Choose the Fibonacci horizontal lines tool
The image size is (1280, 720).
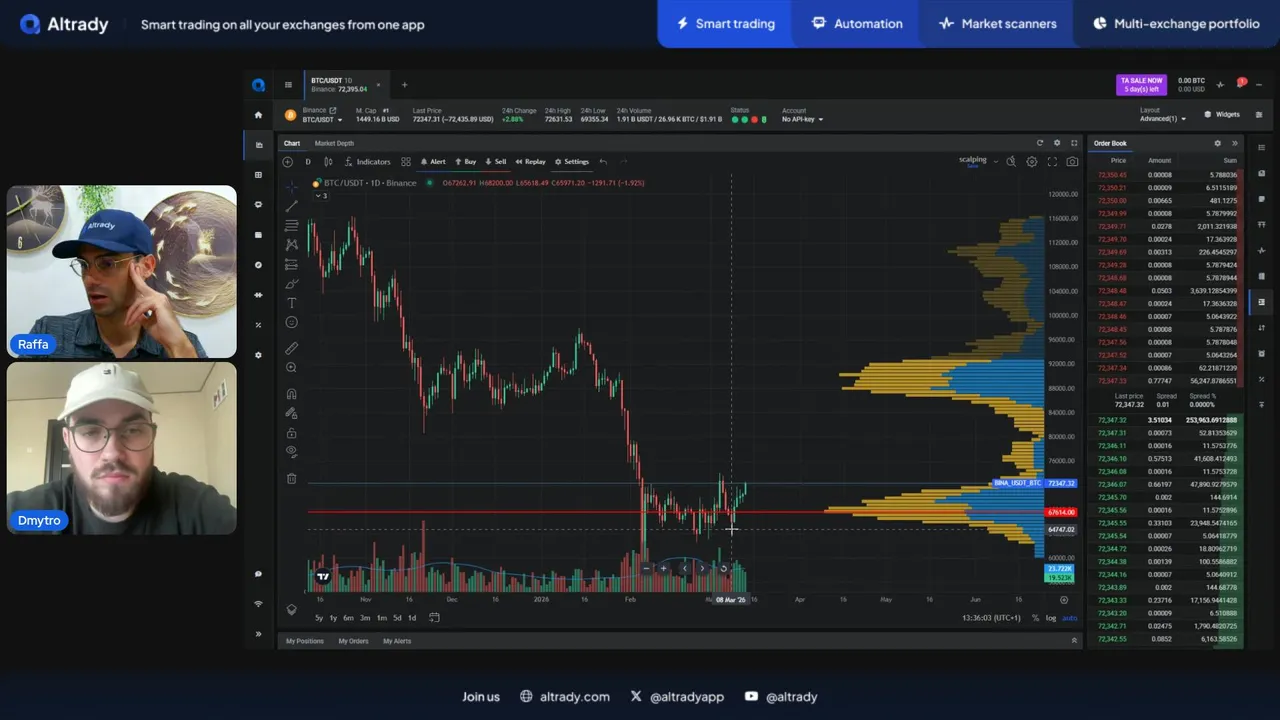(291, 225)
